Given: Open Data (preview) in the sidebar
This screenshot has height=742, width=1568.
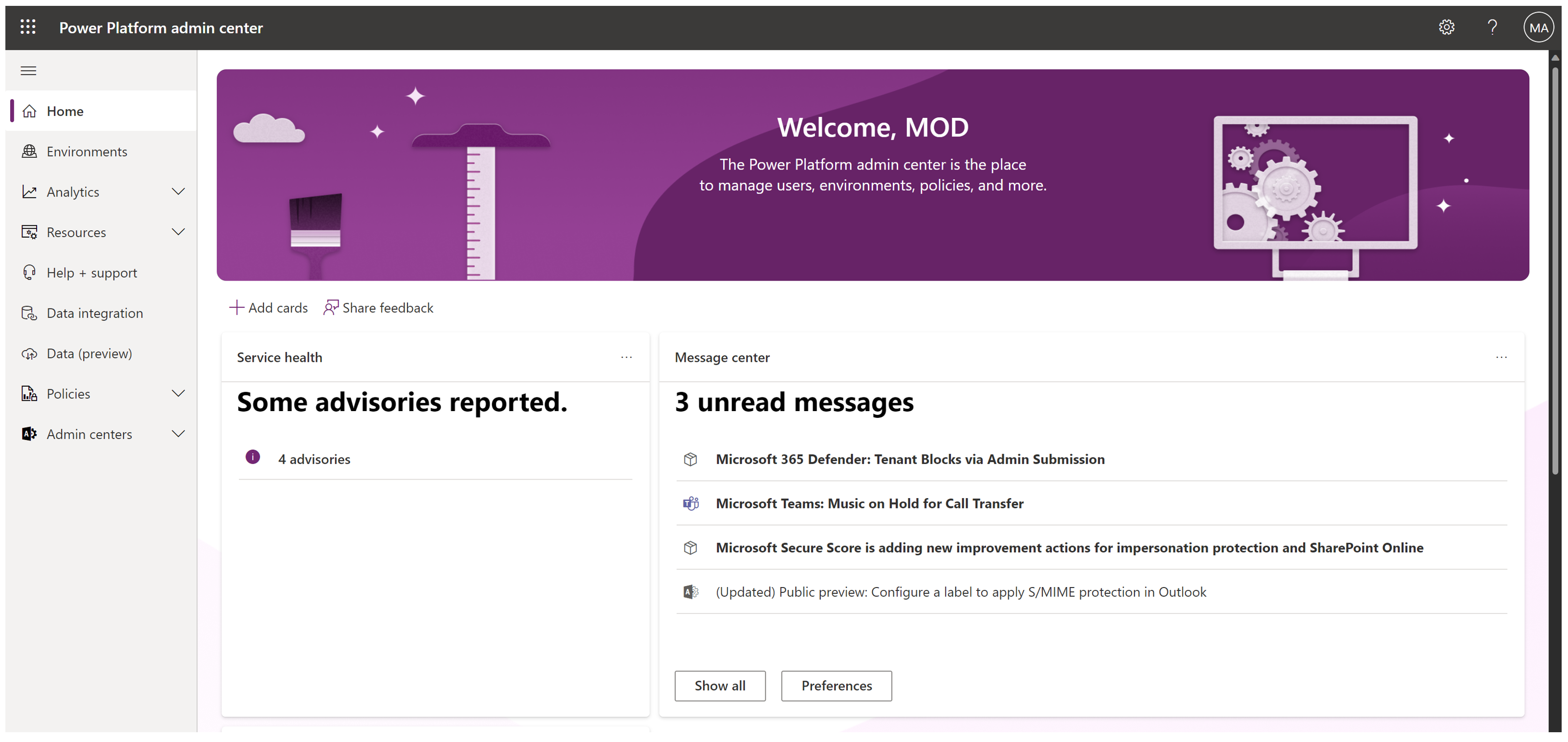Looking at the screenshot, I should (89, 353).
